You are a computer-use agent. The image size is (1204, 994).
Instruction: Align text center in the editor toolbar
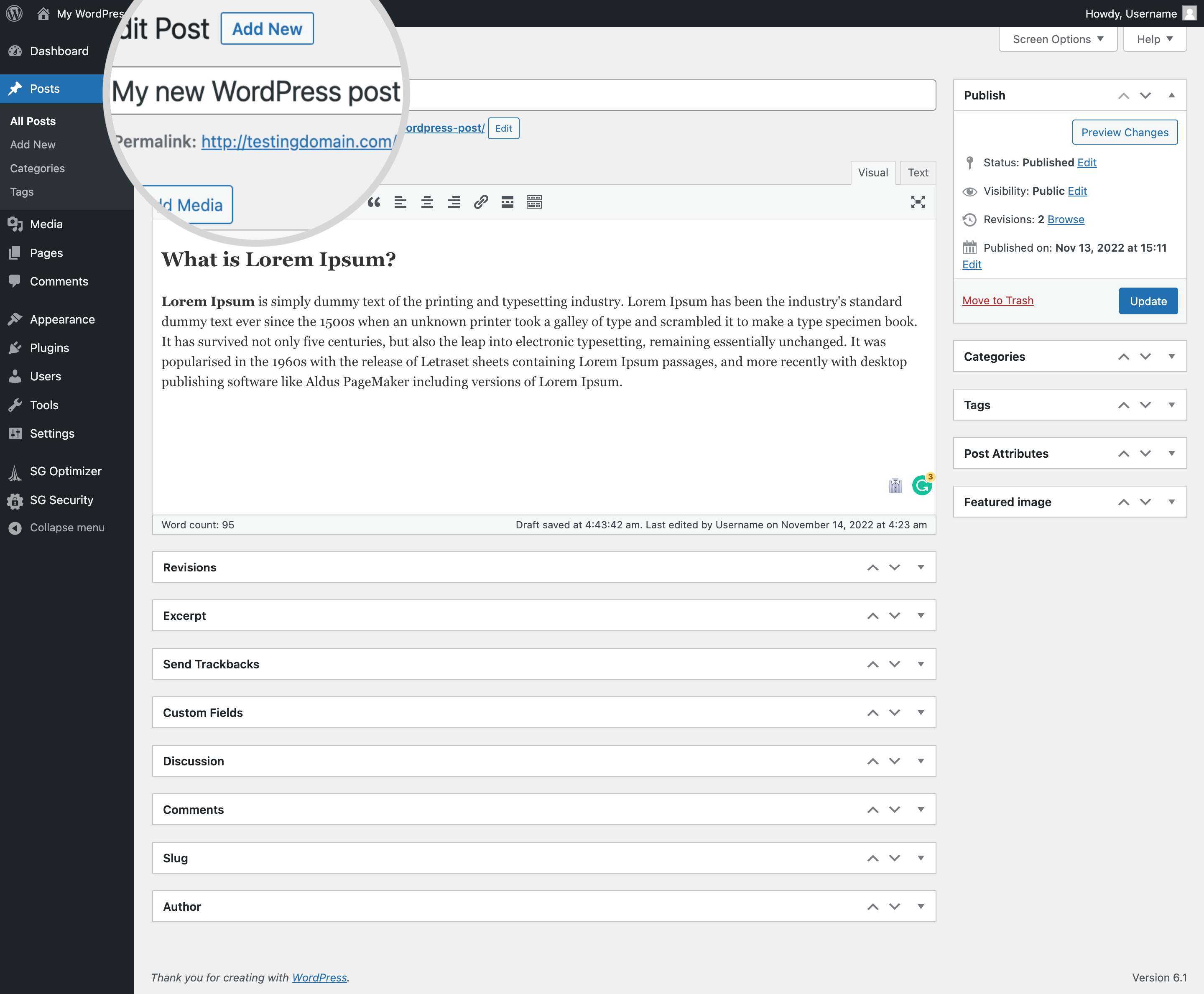[427, 202]
